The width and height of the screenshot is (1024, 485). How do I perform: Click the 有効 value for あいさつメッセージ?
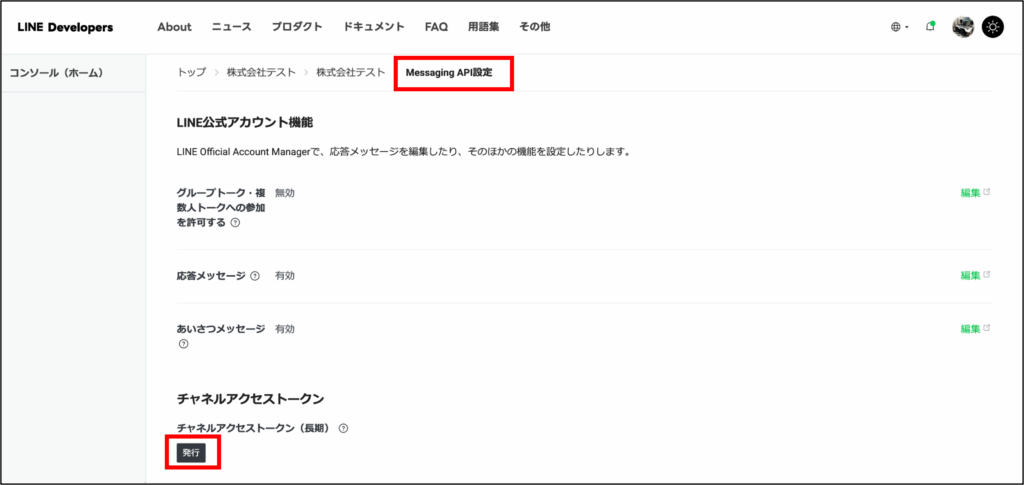[x=285, y=328]
